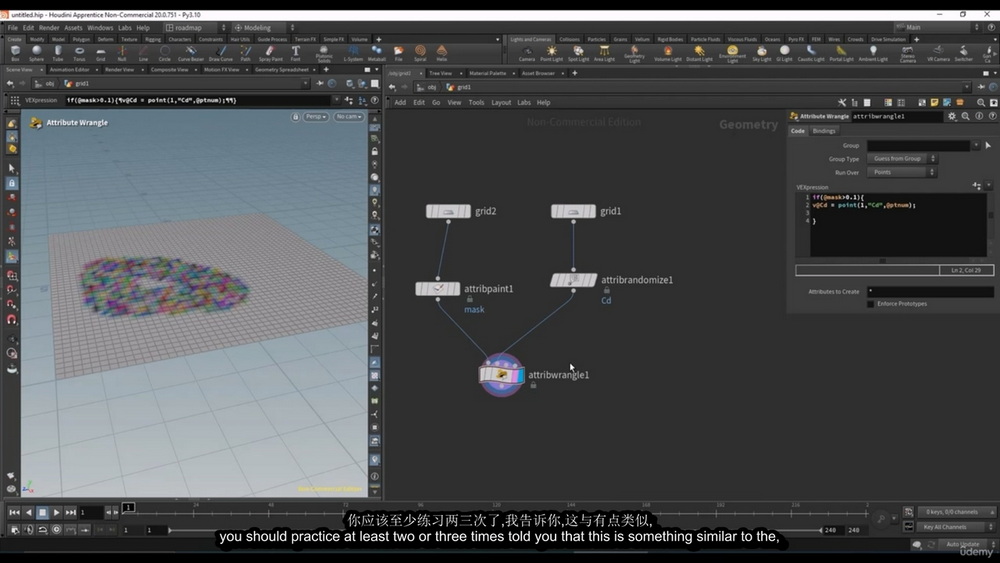Add an Area Light
Viewport: 1000px width, 563px height.
604,53
